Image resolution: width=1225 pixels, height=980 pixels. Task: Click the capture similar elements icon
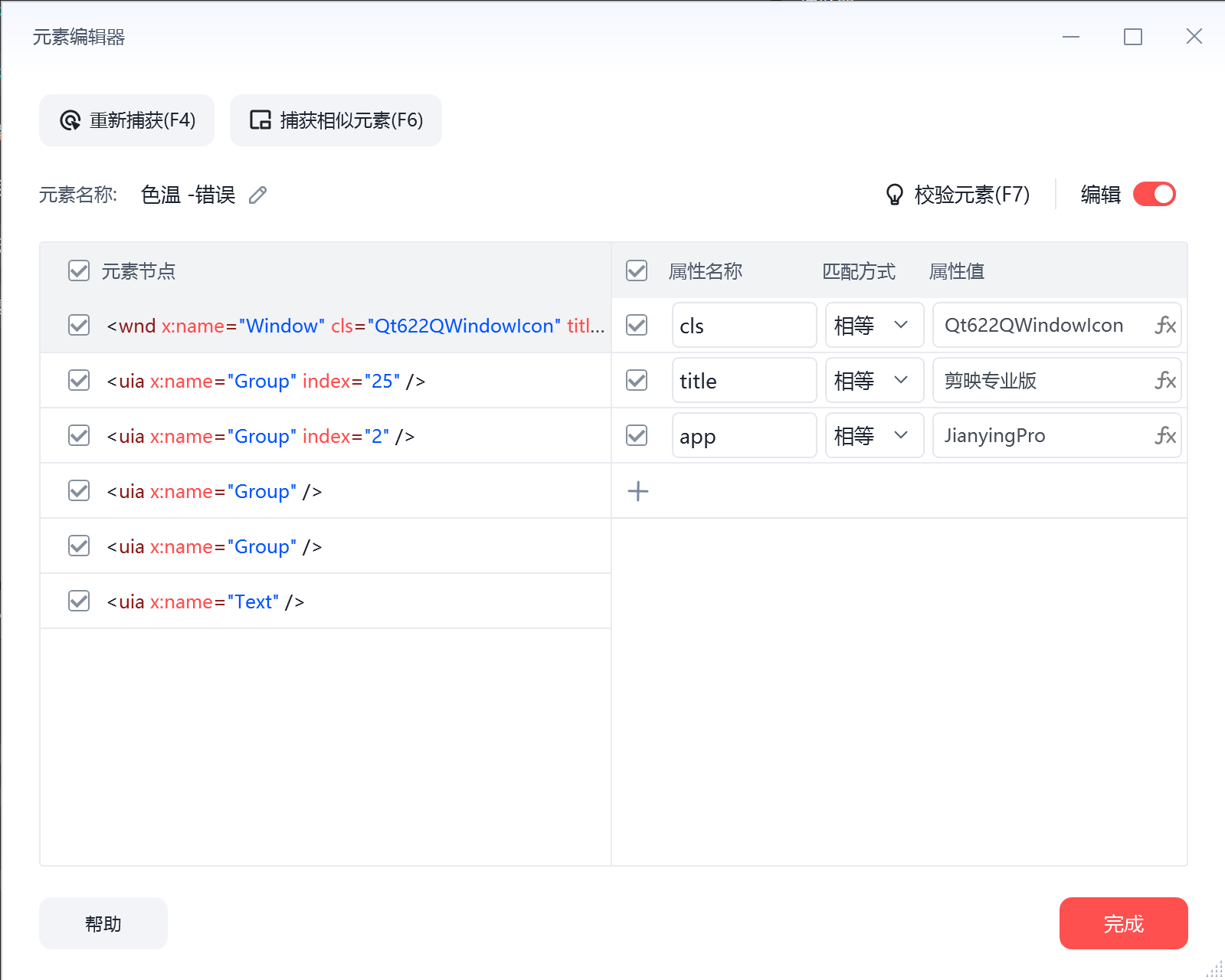point(260,120)
